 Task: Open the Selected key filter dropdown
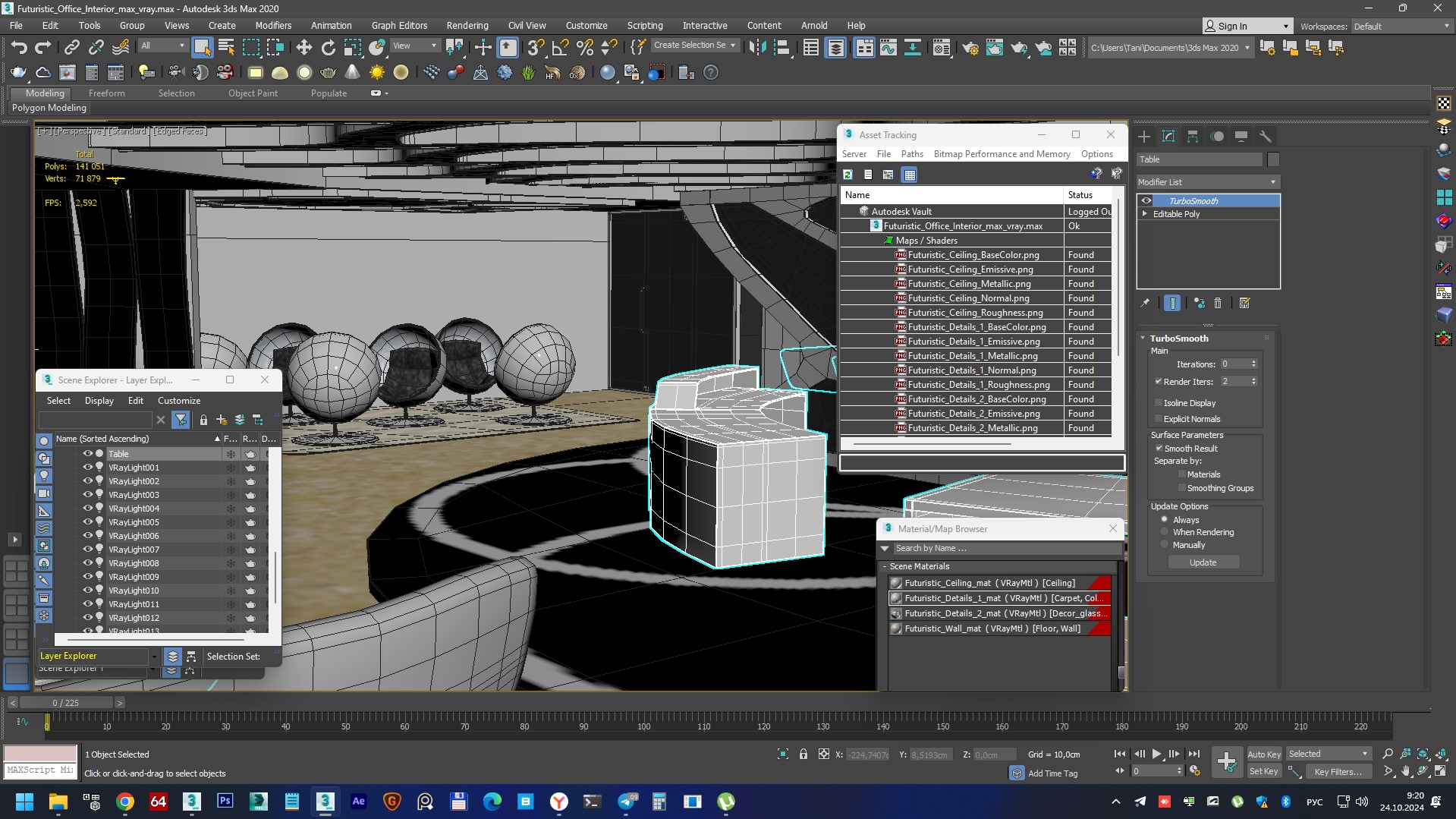1328,754
